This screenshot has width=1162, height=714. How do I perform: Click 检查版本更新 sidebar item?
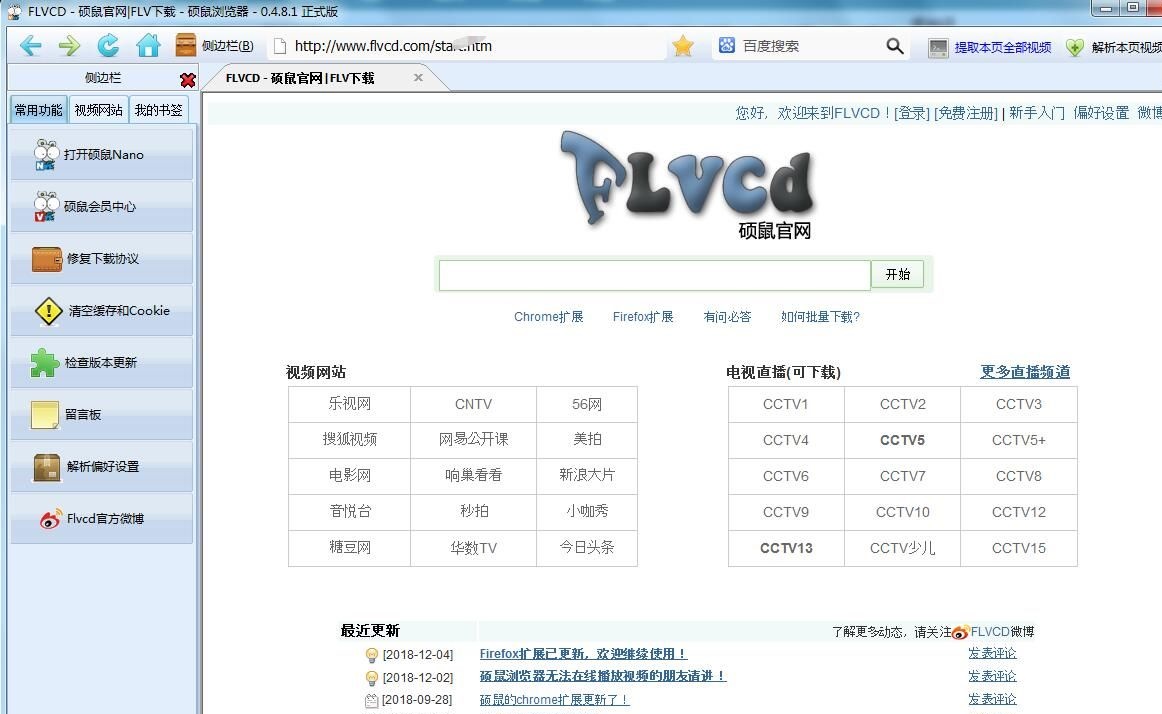coord(102,363)
